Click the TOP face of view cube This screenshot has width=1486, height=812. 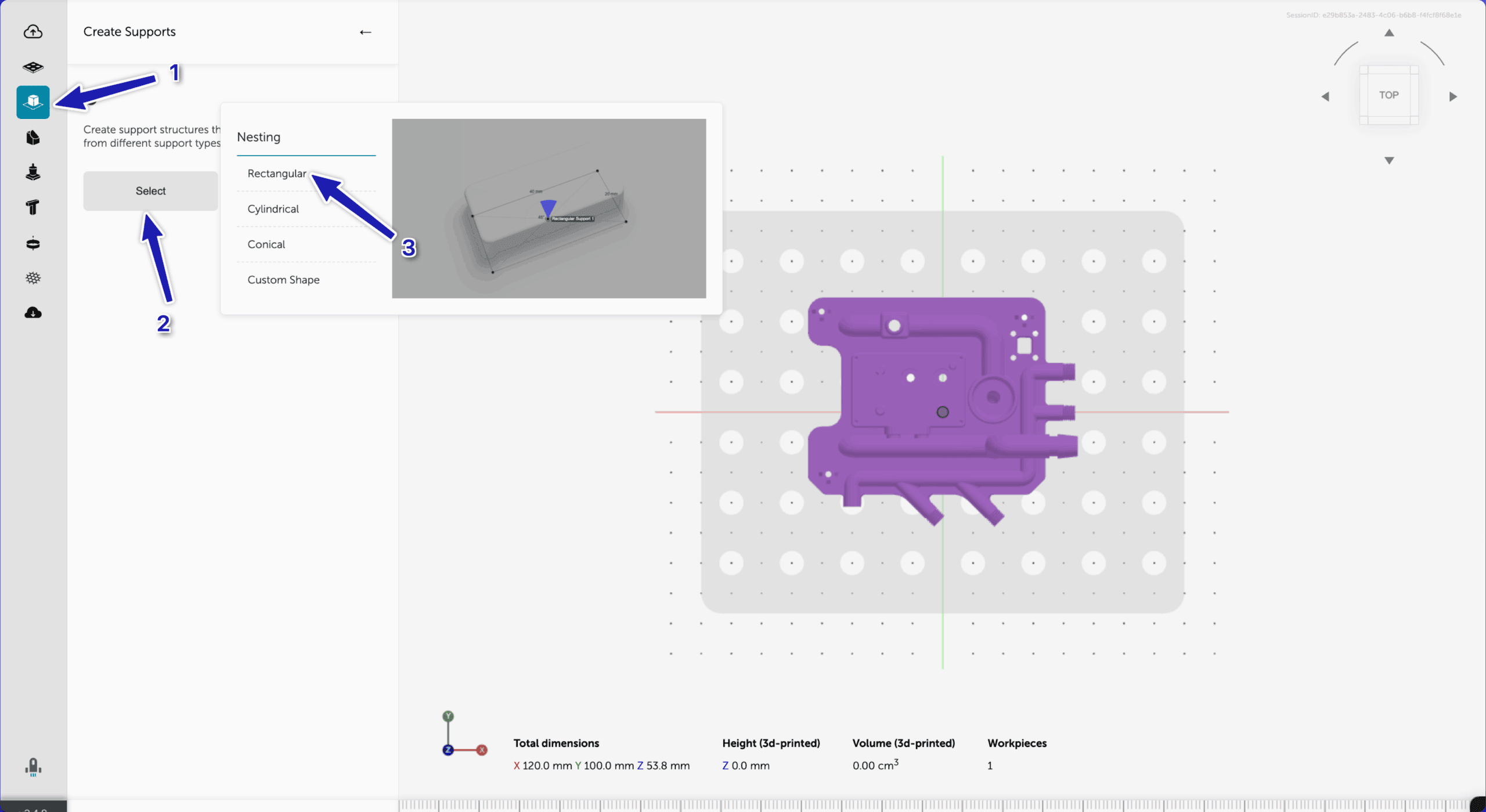pyautogui.click(x=1388, y=95)
